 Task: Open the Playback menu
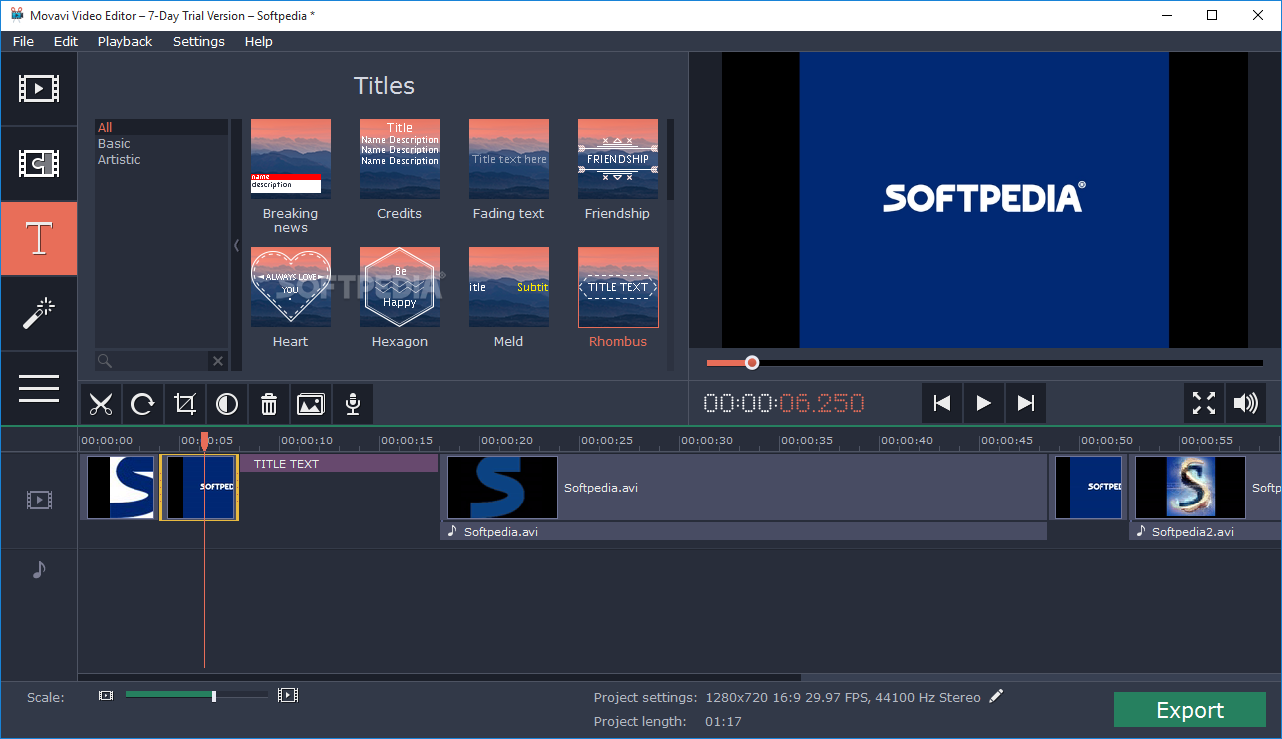pos(125,41)
